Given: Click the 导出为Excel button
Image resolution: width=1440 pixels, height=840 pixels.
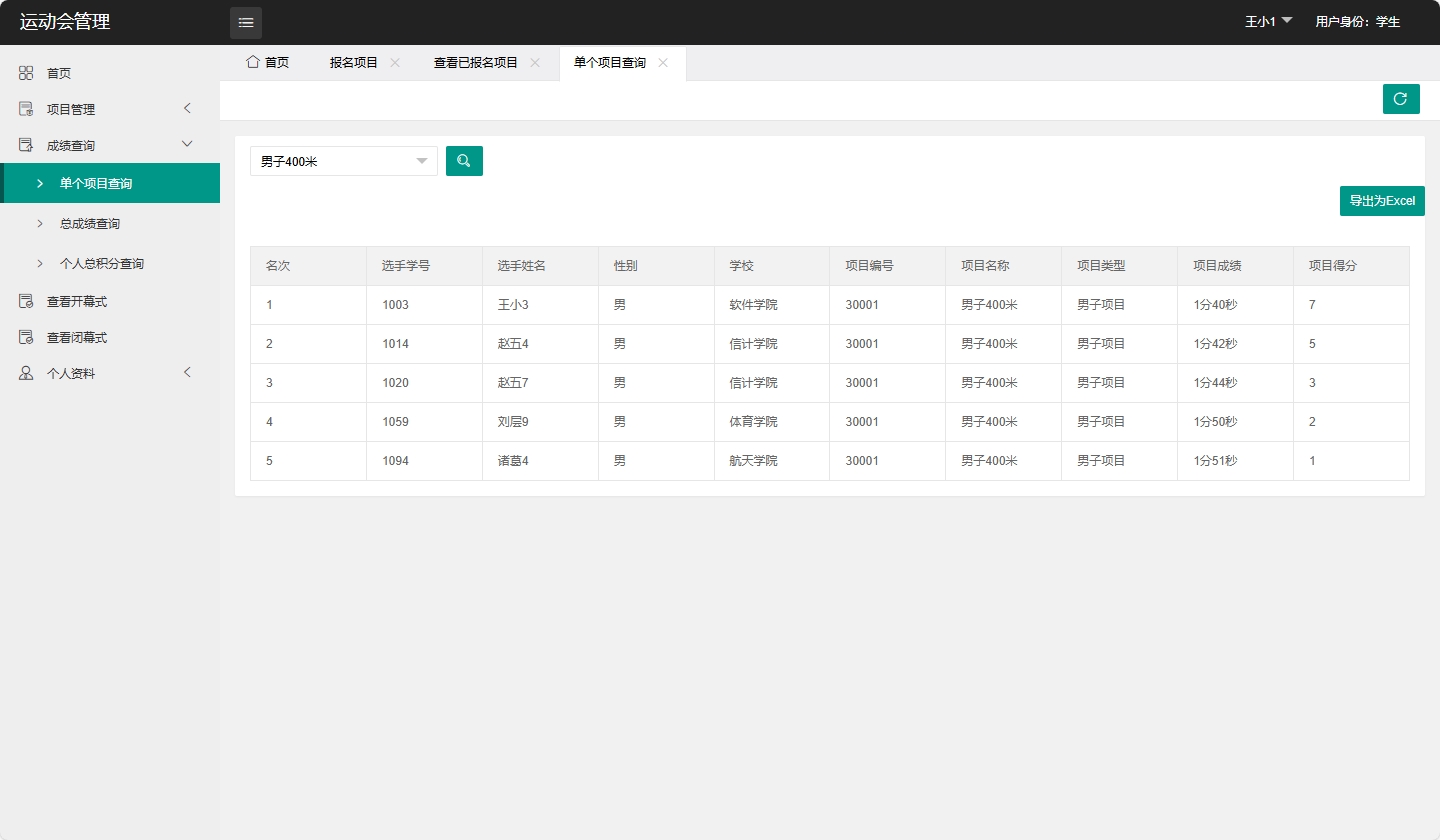Looking at the screenshot, I should [1382, 200].
